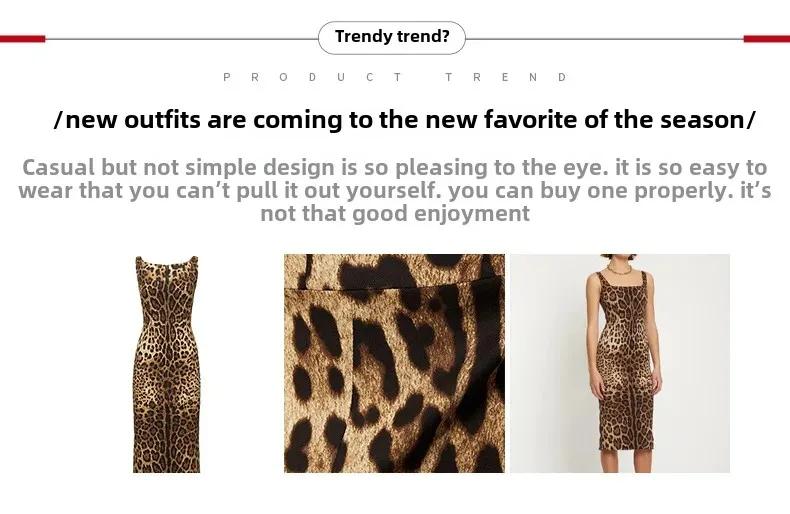Screen dimensions: 790x514
Task: Click the "Casual but not simple design" sentence
Action: (395, 167)
